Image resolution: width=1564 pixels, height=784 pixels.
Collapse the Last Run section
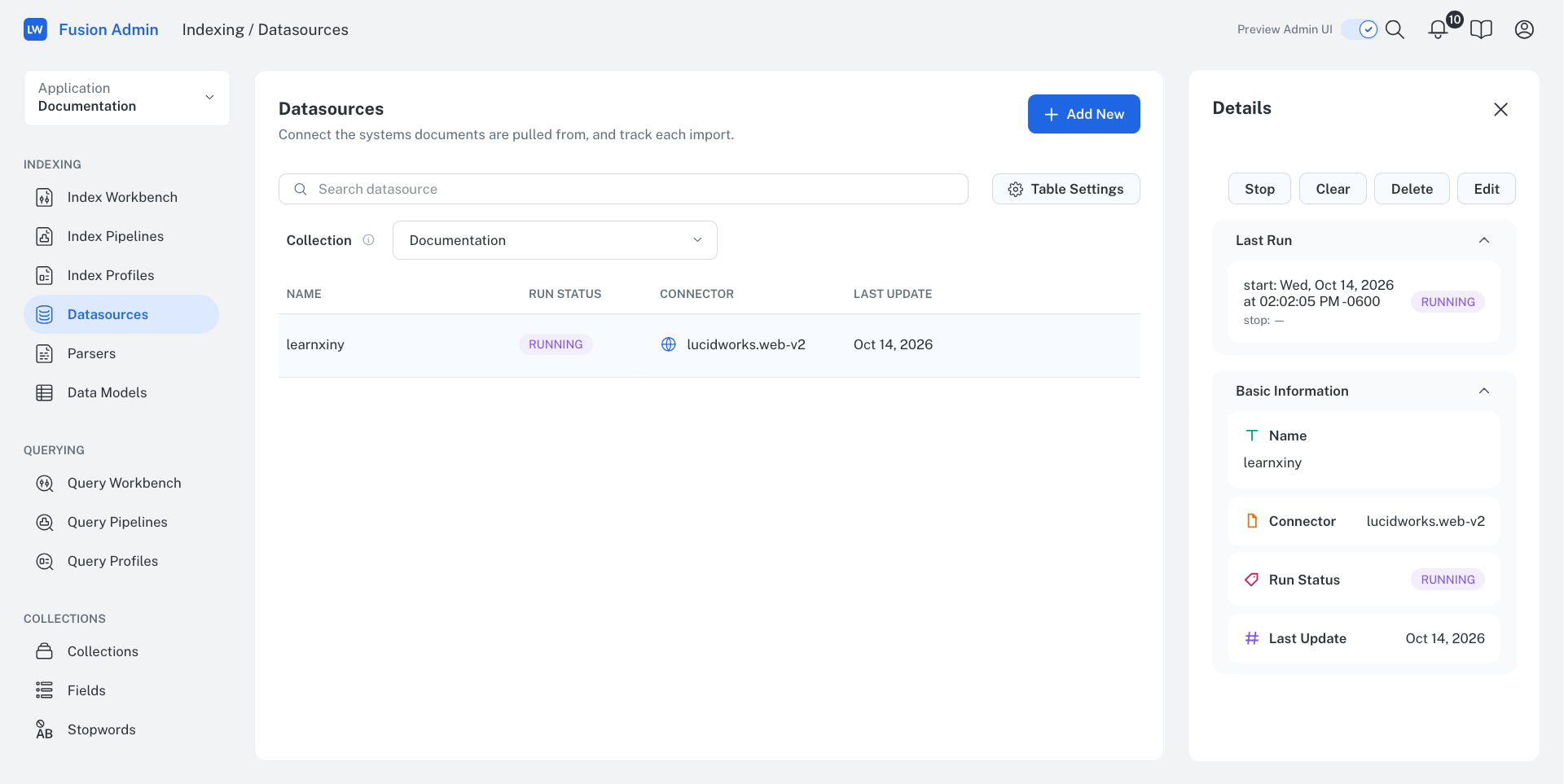click(x=1484, y=240)
